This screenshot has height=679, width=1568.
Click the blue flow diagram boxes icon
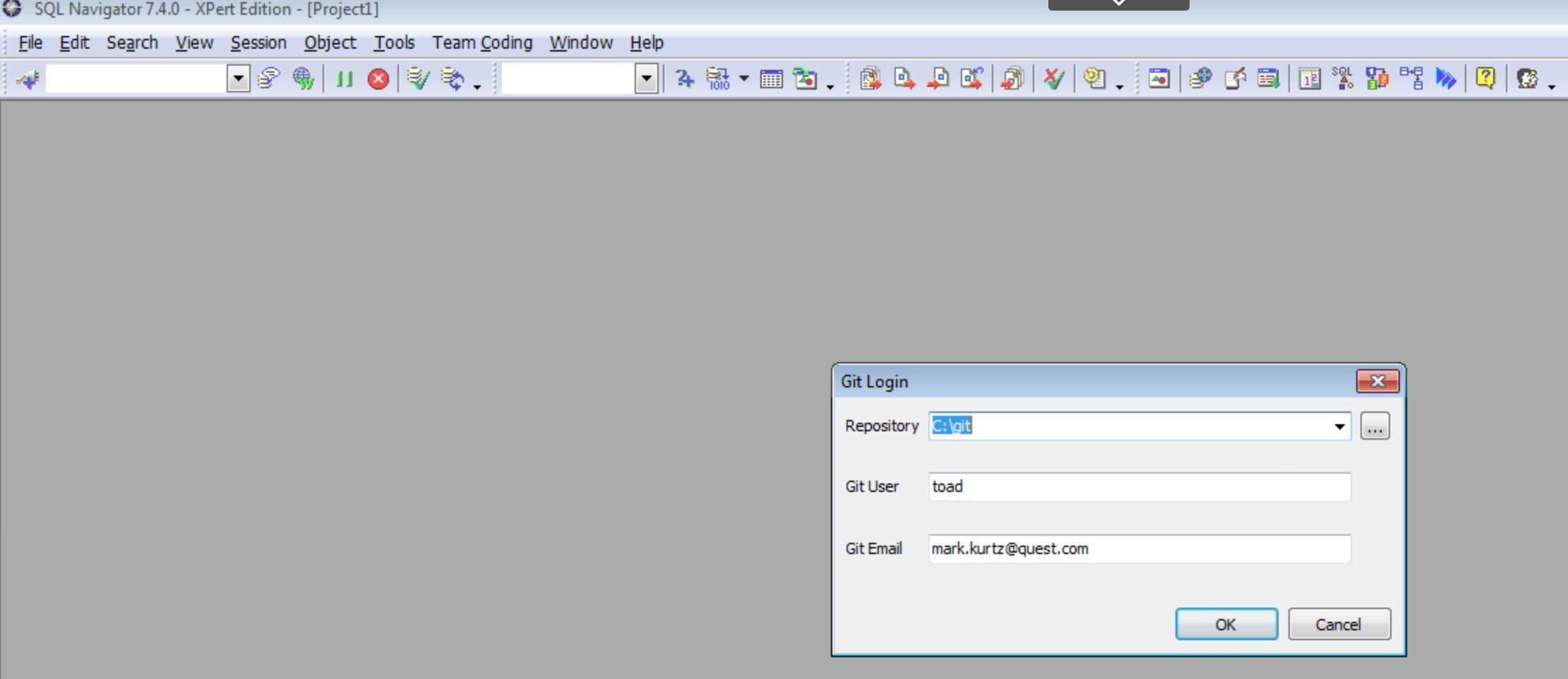tap(1411, 78)
